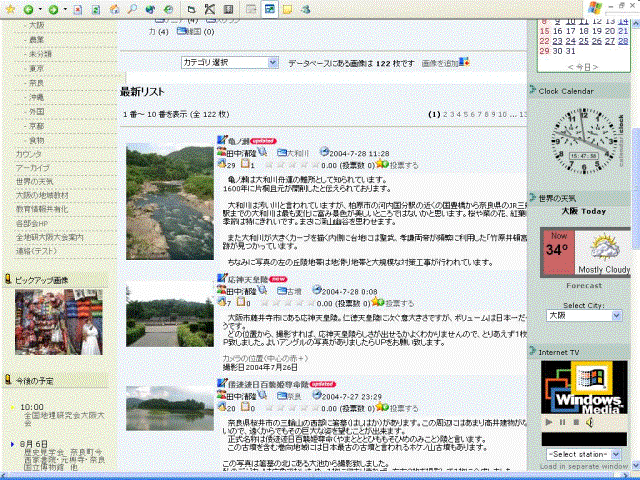Click the < 今日 > link under the calendar
The height and width of the screenshot is (480, 640).
coord(583,67)
